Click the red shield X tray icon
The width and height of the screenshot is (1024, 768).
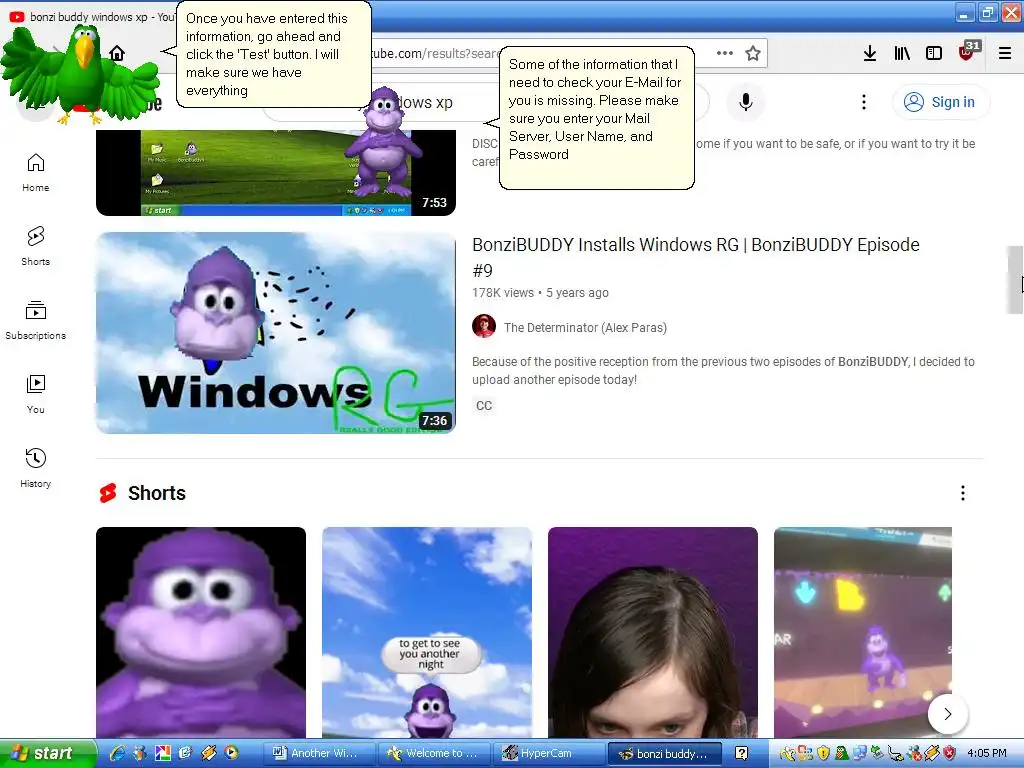(950, 753)
